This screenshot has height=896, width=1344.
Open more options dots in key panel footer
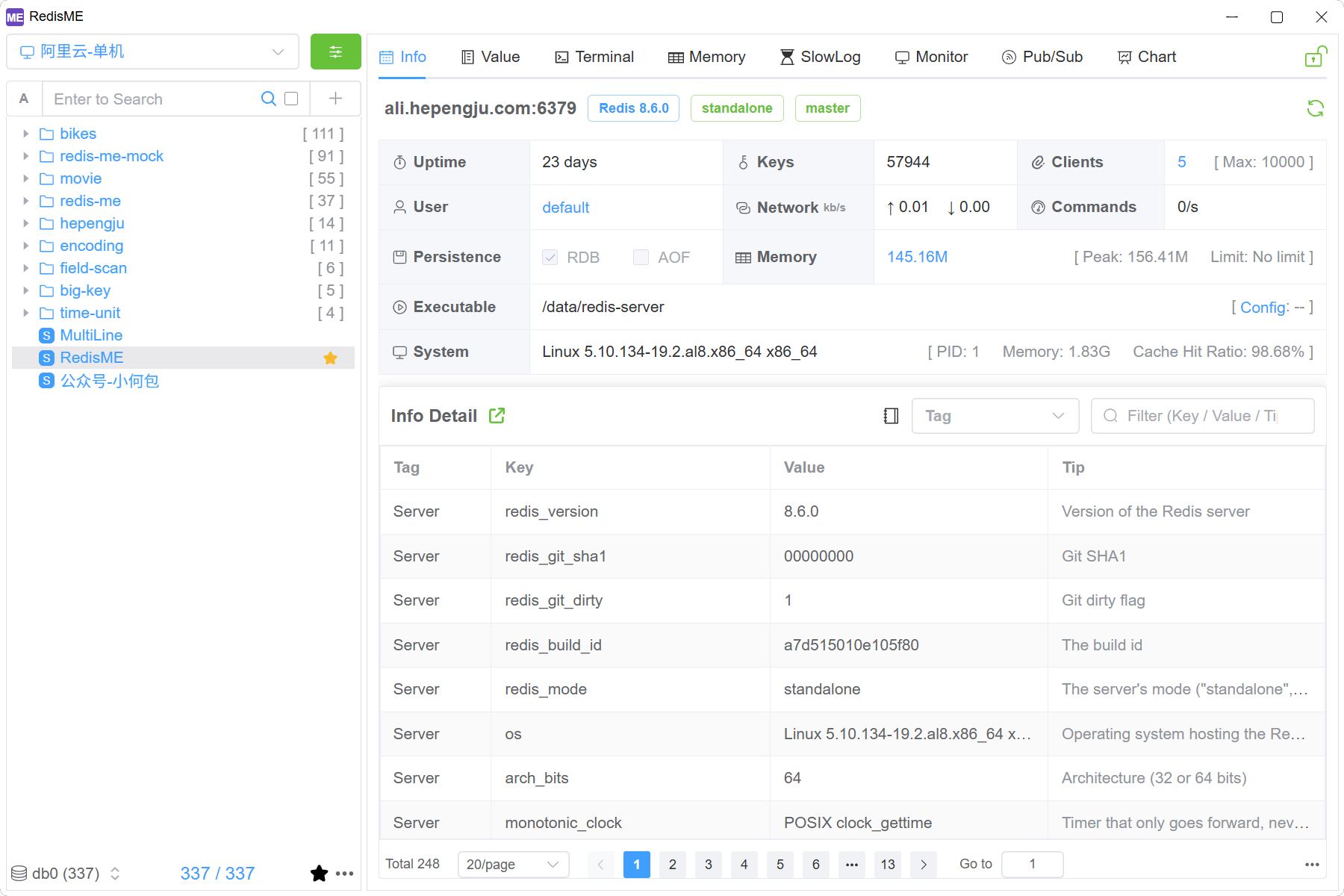pyautogui.click(x=344, y=873)
